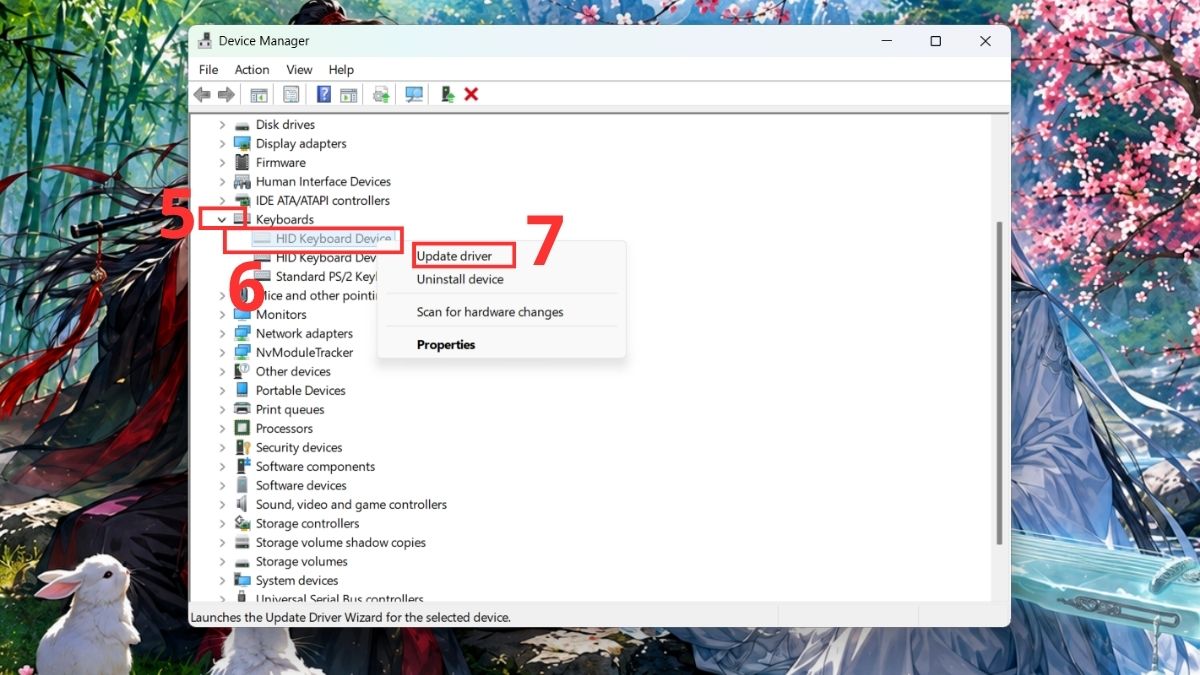This screenshot has width=1200, height=675.
Task: Expand Sound, video and game controllers
Action: point(223,504)
